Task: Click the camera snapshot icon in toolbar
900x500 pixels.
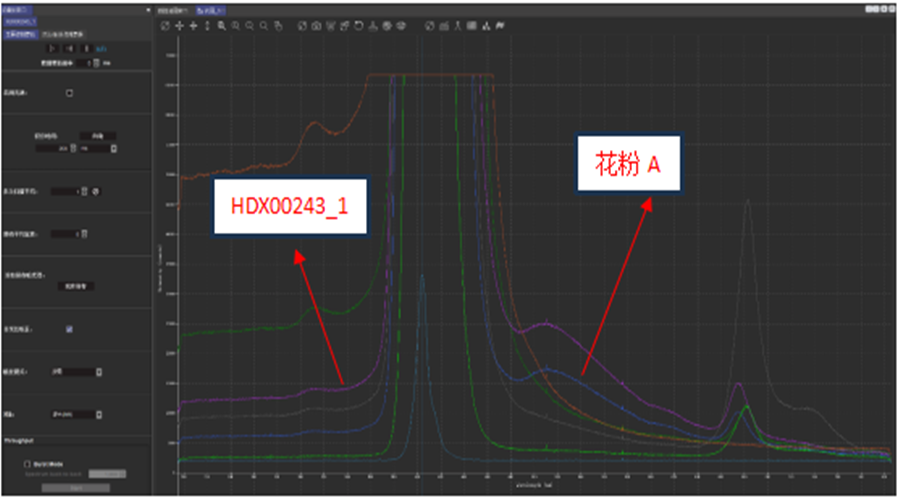Action: pyautogui.click(x=316, y=26)
